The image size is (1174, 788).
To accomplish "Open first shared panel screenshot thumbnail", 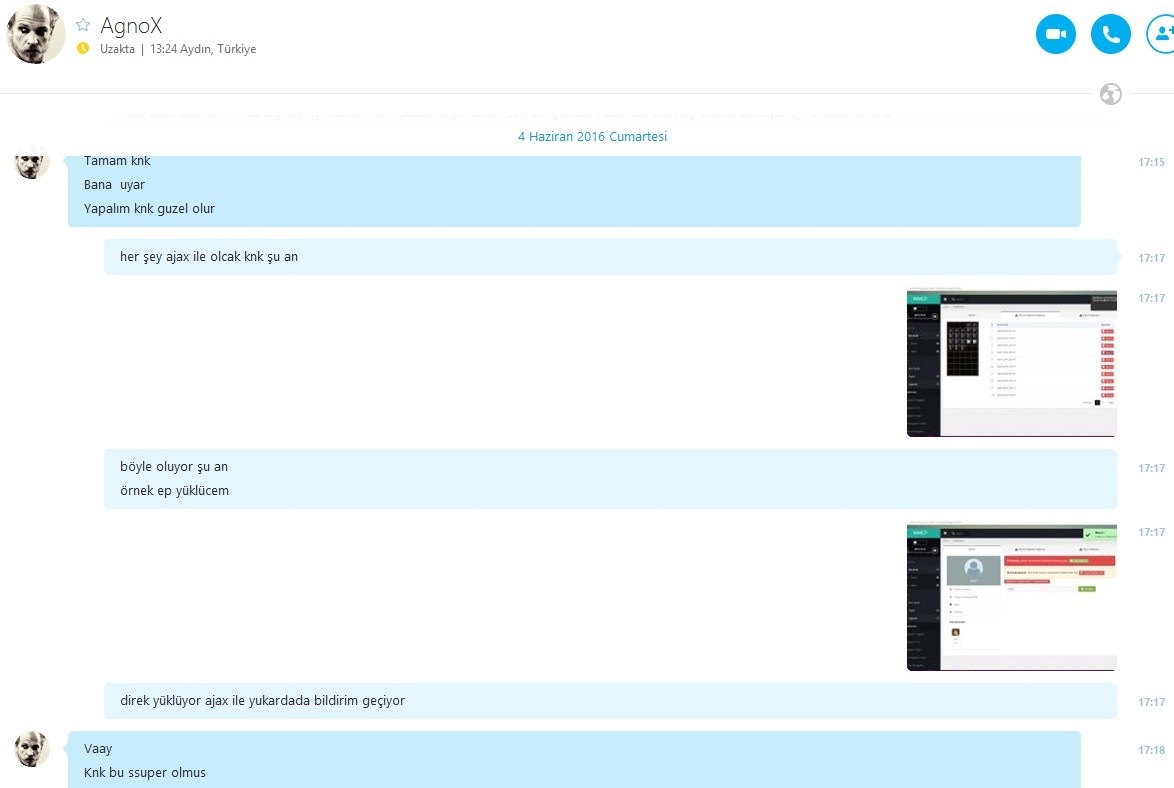I will (1012, 363).
